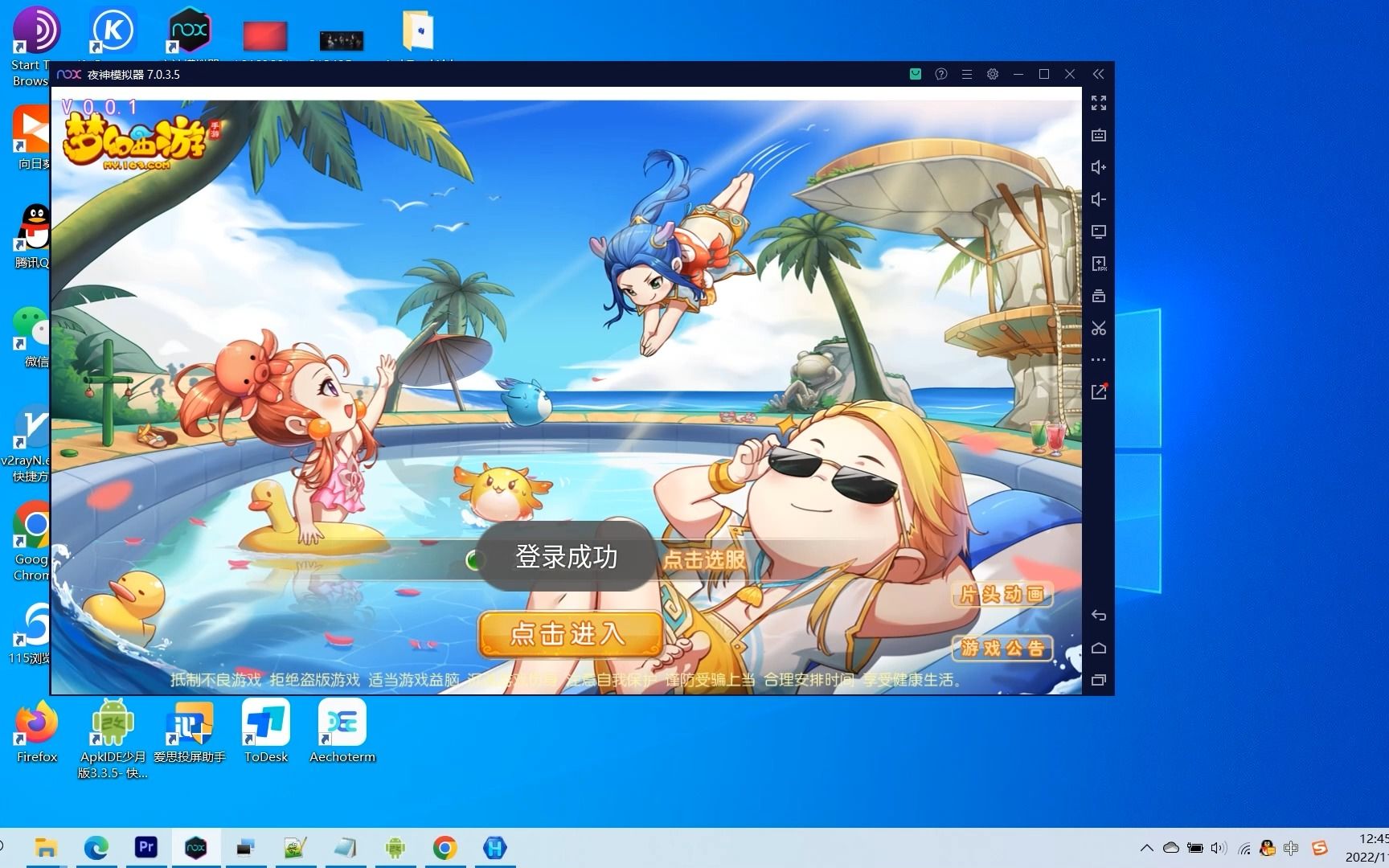Open the Firefox desktop shortcut
Screen dimensions: 1389x868
[37, 731]
